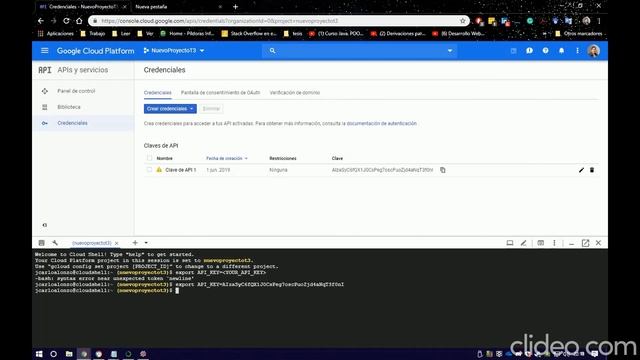Click the Nombre column header
Viewport: 640px width, 360px height.
164,158
